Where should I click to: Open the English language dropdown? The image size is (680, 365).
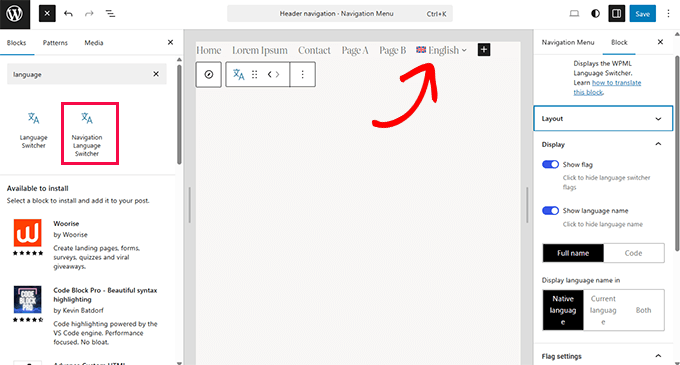click(441, 50)
